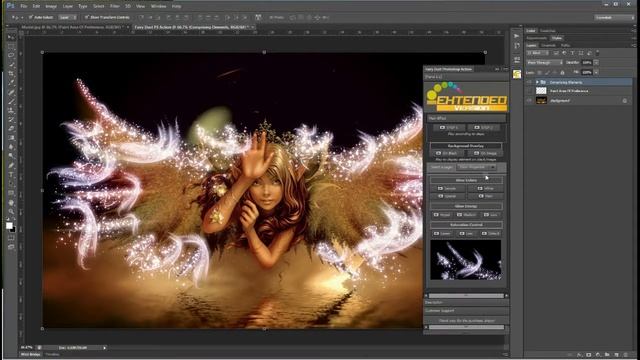Select the Eyedropper tool
The width and height of the screenshot is (640, 360).
(11, 83)
